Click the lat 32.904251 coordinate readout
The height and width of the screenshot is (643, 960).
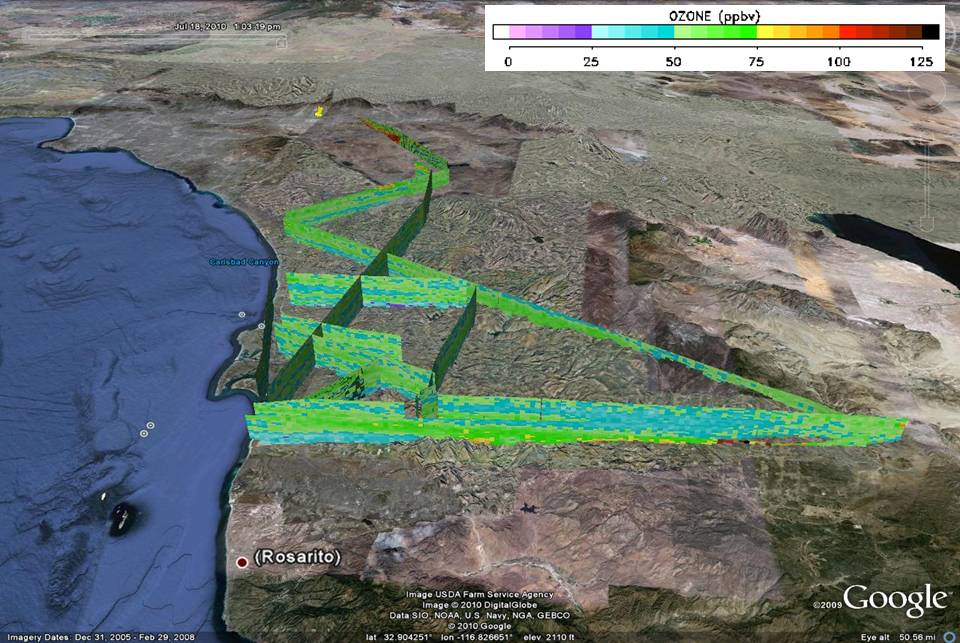pos(399,637)
